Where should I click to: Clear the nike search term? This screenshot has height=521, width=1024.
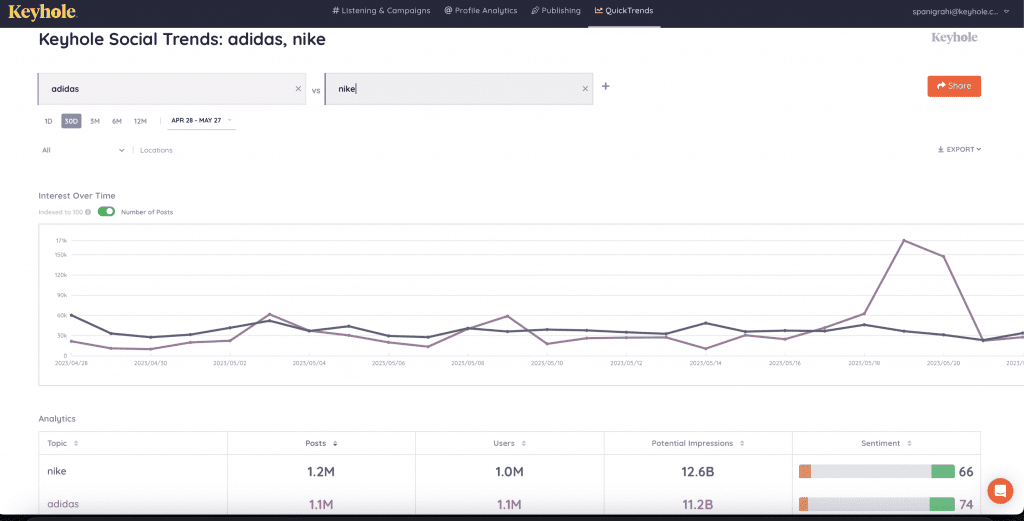click(x=585, y=89)
